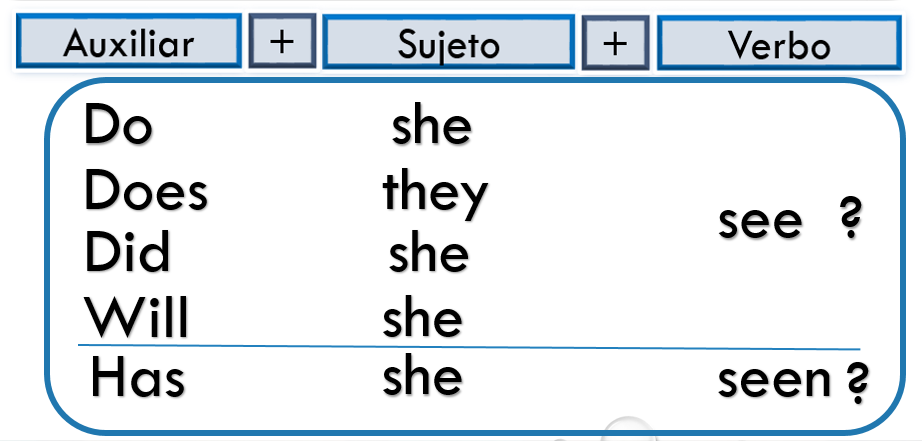Click the Auxiliar header box
Viewport: 922px width, 441px height.
129,42
